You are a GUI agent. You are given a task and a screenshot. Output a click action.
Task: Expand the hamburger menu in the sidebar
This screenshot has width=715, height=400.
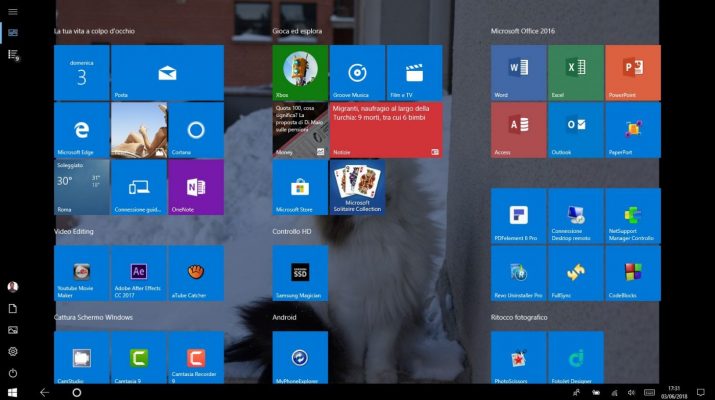coord(13,11)
